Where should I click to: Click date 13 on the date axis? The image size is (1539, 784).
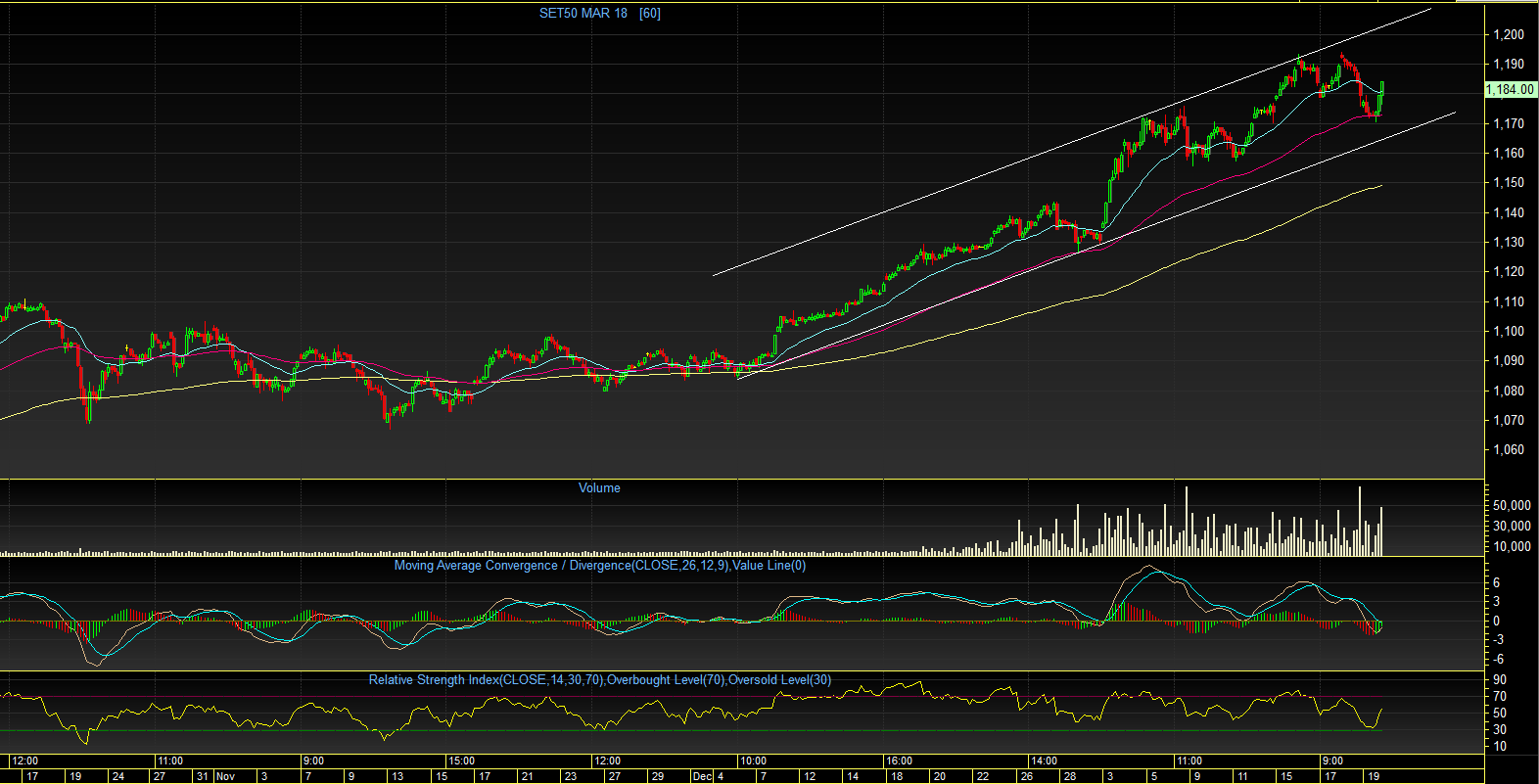pyautogui.click(x=397, y=776)
